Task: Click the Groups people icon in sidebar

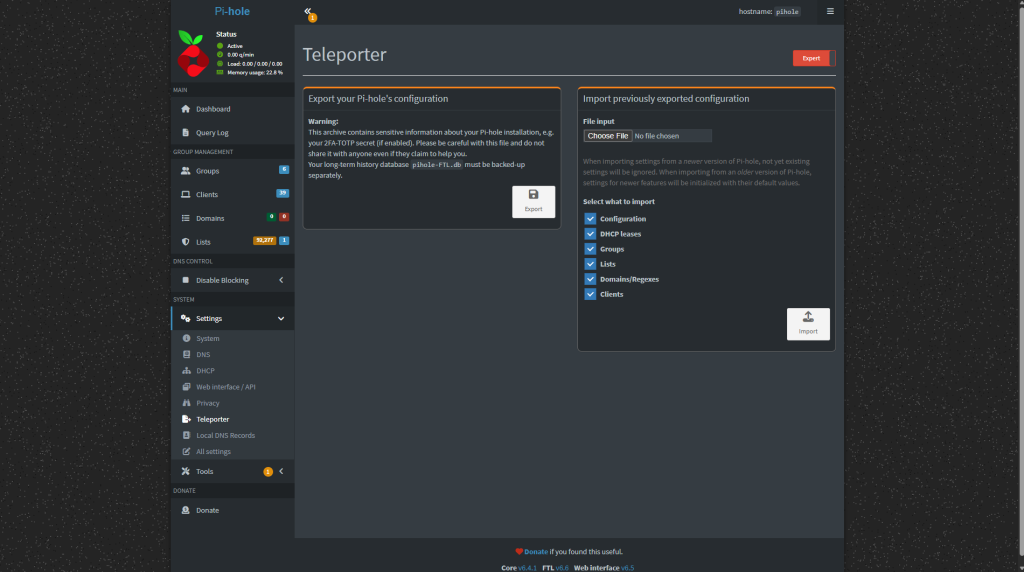Action: tap(186, 171)
